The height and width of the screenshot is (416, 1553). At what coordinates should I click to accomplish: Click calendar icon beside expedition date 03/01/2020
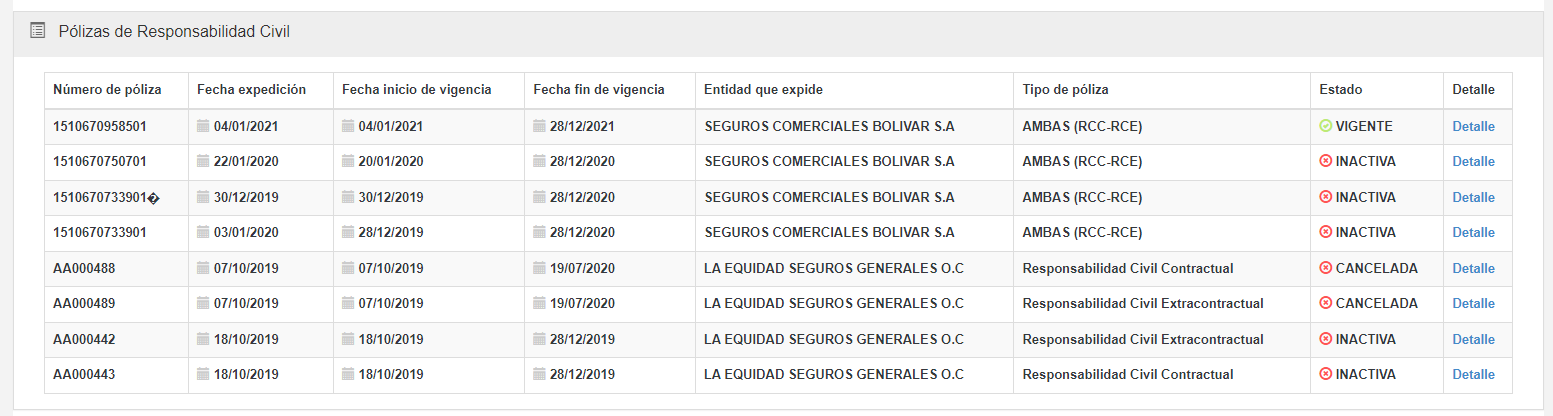(x=203, y=232)
